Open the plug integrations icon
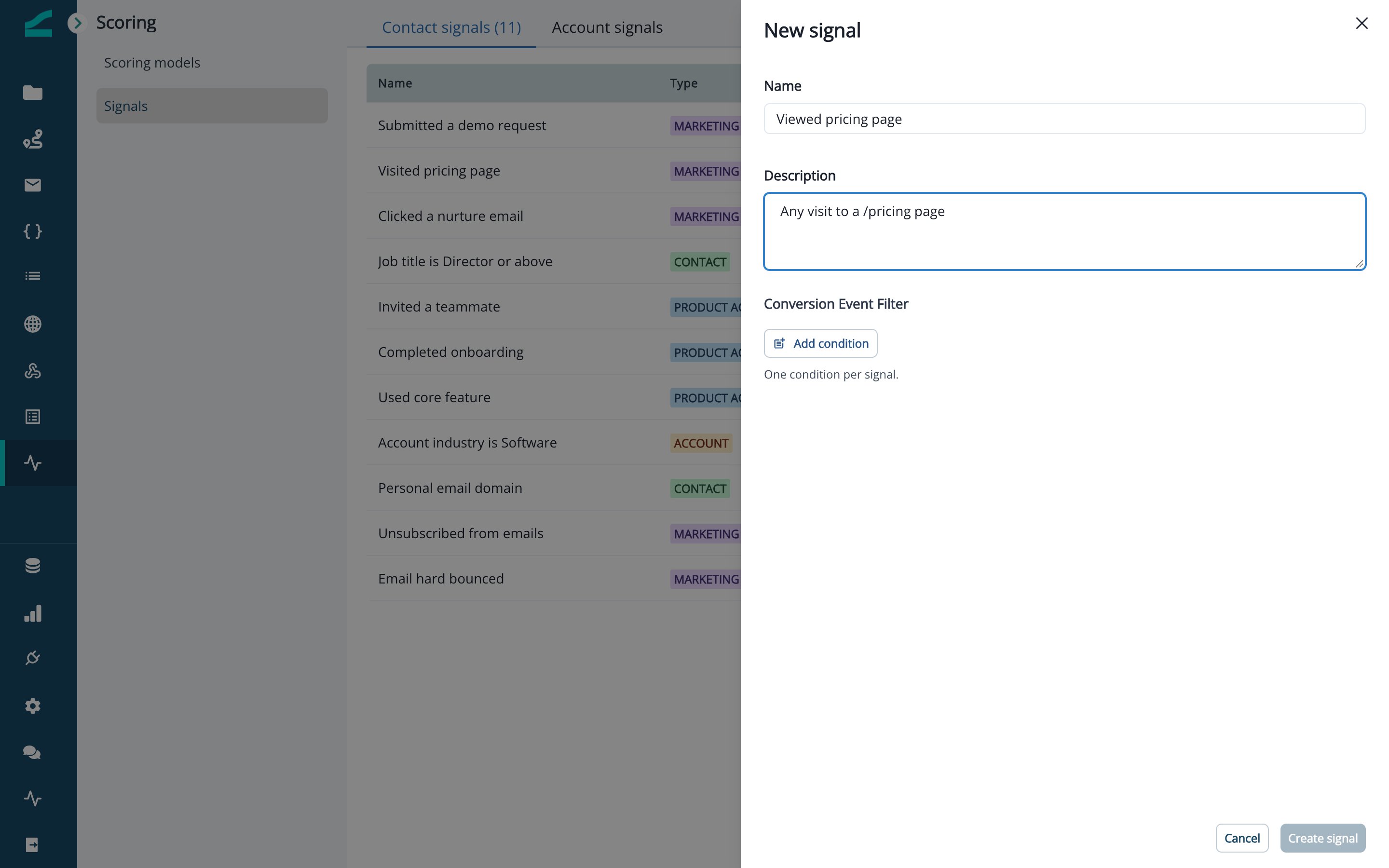 (33, 658)
